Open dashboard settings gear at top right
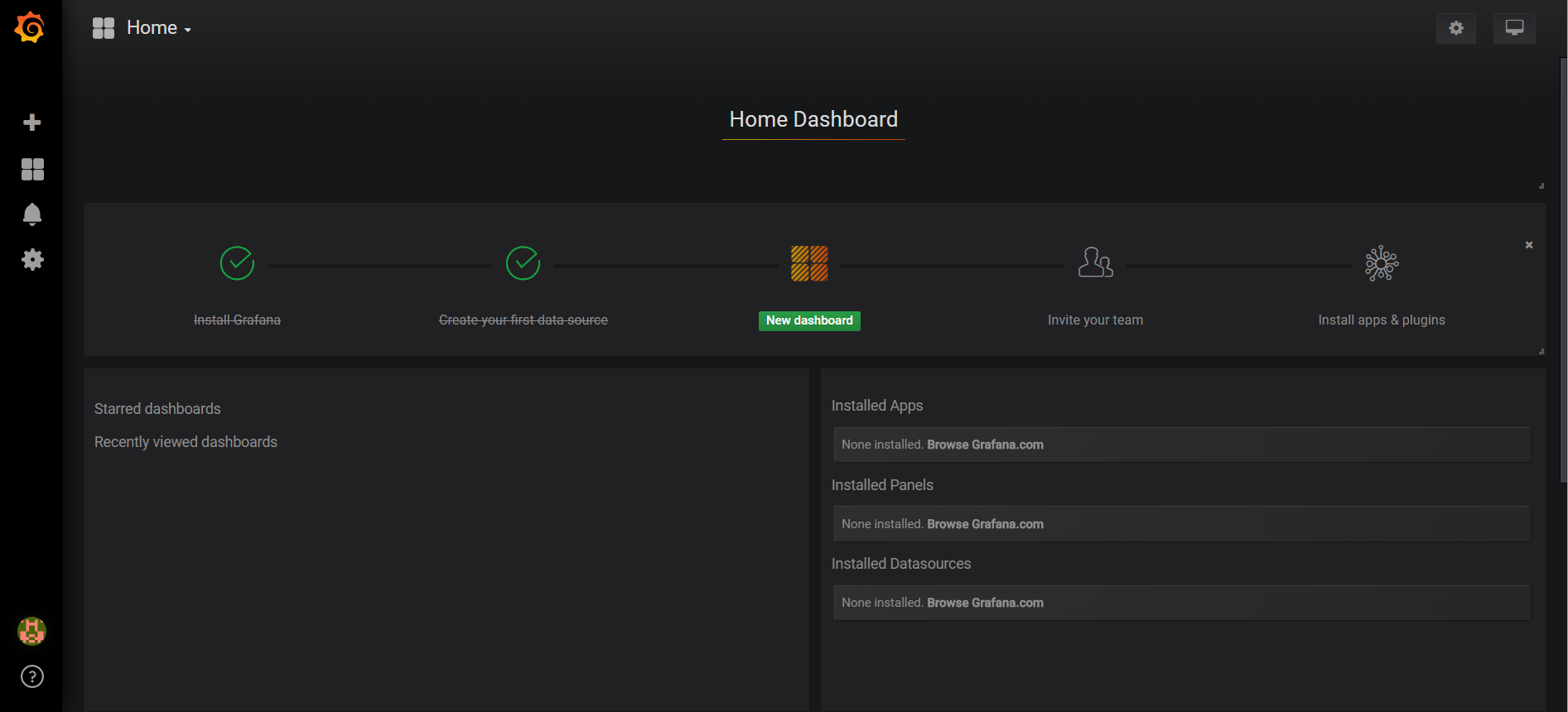The width and height of the screenshot is (1568, 712). pyautogui.click(x=1456, y=28)
